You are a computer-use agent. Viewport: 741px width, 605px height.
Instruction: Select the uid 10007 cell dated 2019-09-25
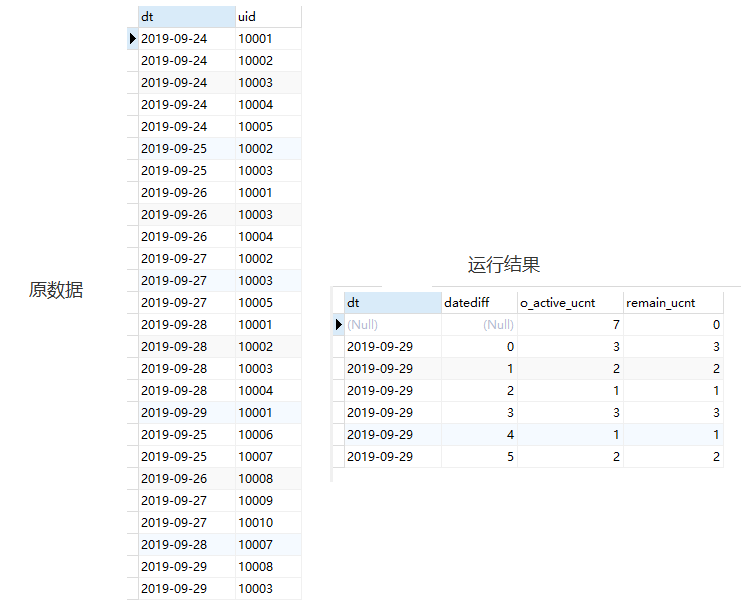tap(268, 457)
